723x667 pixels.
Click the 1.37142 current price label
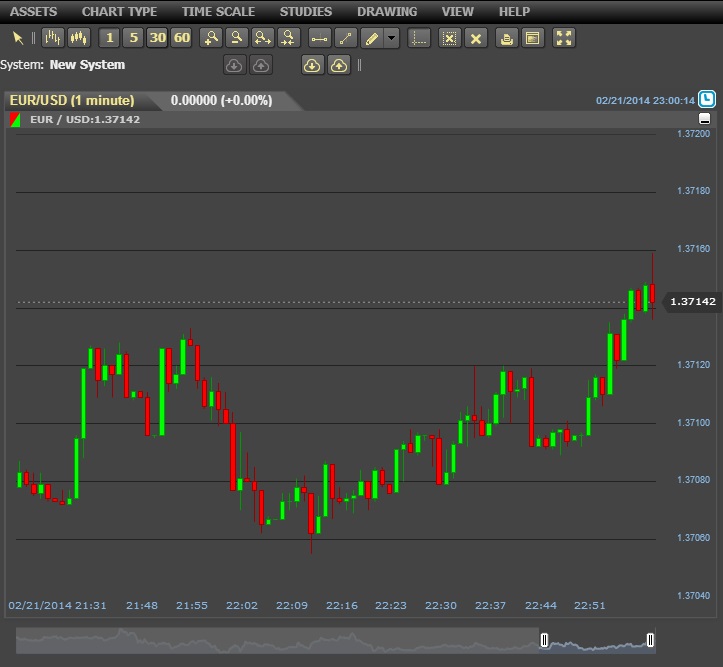[692, 302]
